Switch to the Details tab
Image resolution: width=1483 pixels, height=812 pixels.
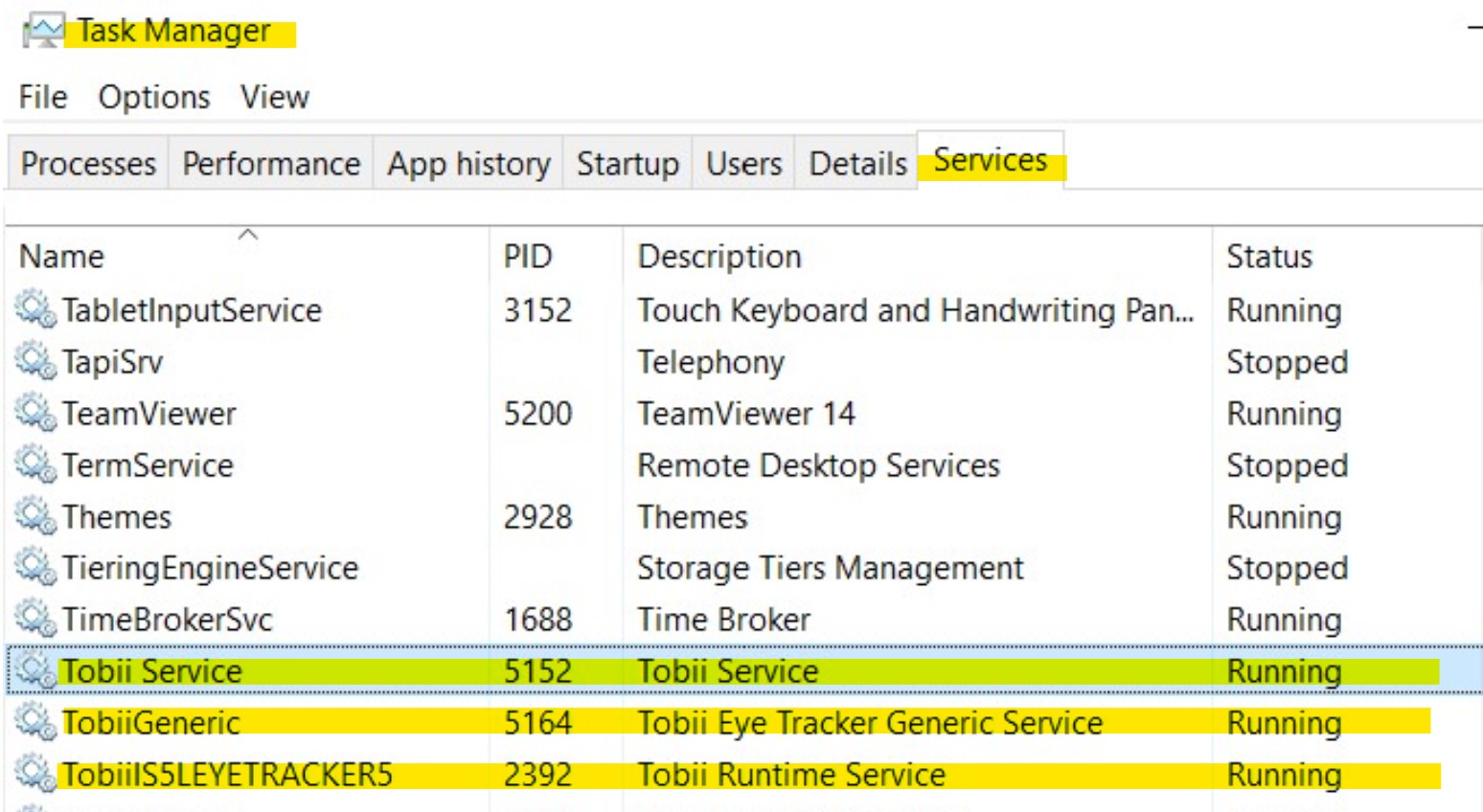tap(857, 164)
